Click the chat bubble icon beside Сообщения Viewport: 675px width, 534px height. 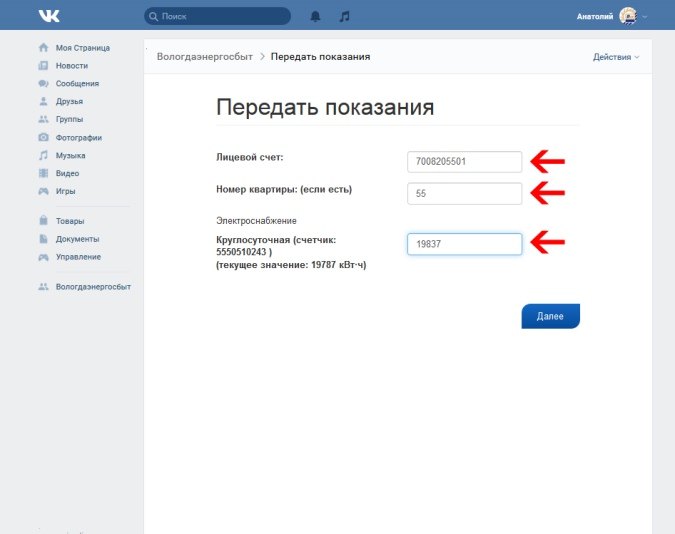tap(43, 84)
